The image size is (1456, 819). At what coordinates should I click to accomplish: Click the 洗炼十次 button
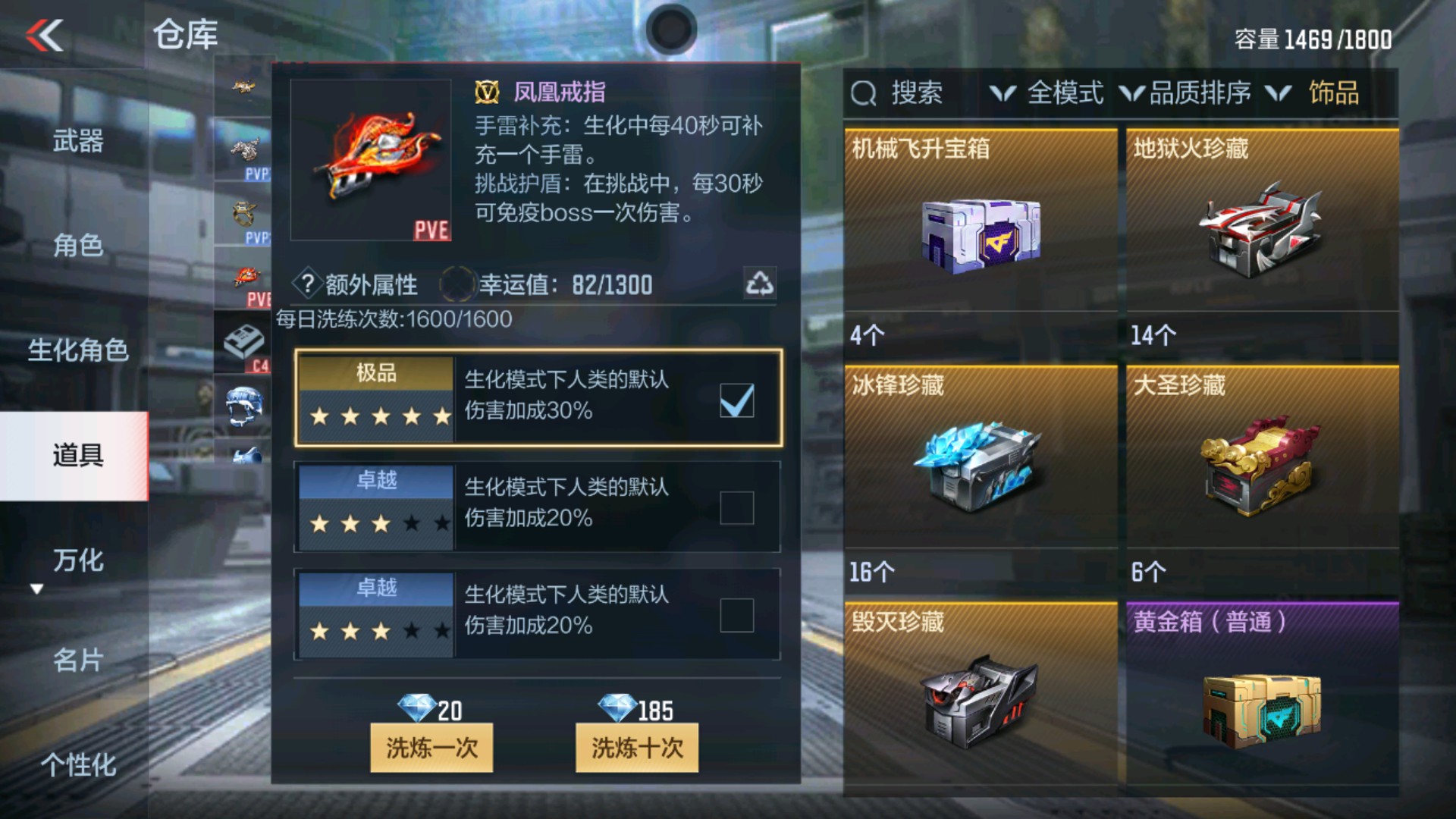[x=637, y=748]
